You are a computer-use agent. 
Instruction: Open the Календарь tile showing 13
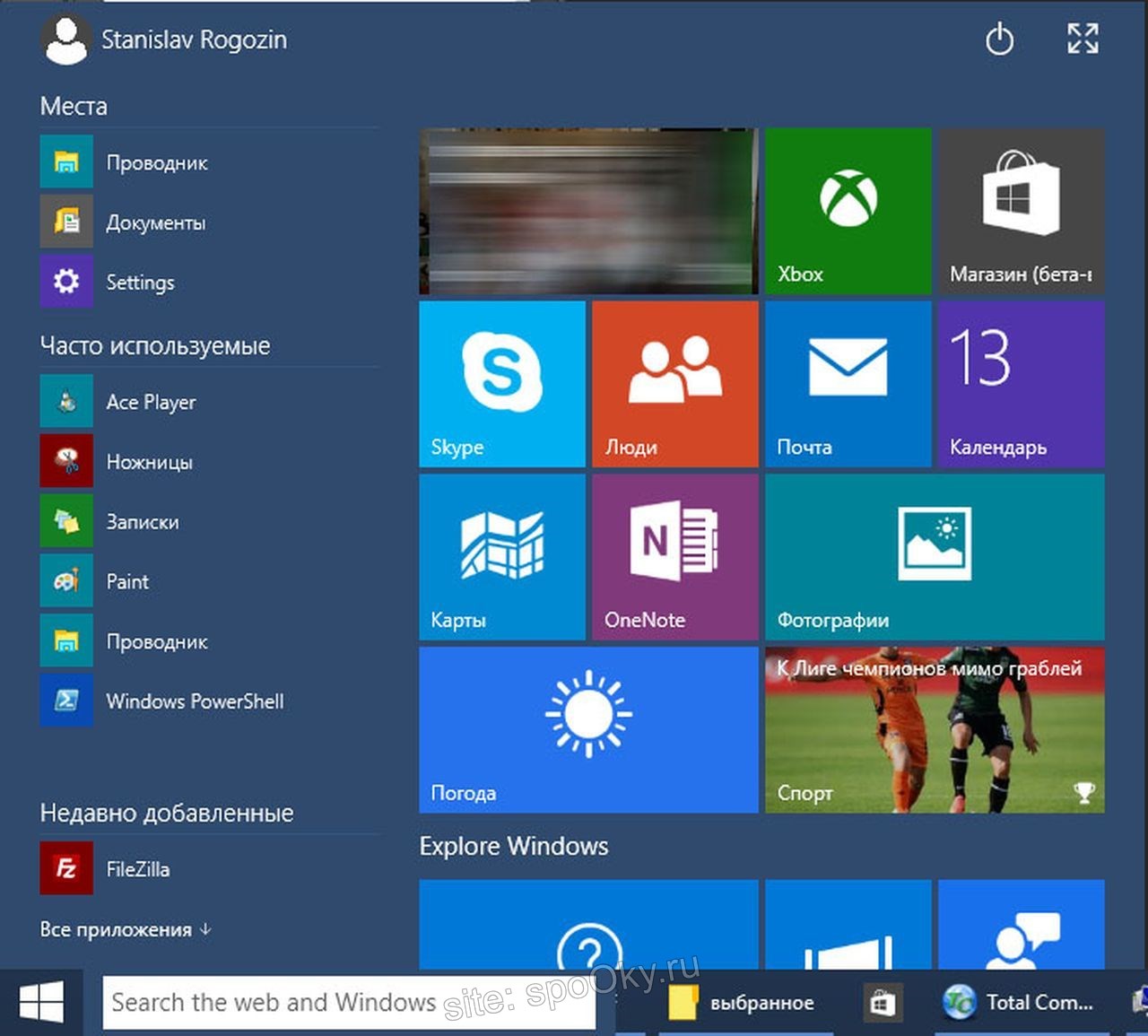[1022, 384]
